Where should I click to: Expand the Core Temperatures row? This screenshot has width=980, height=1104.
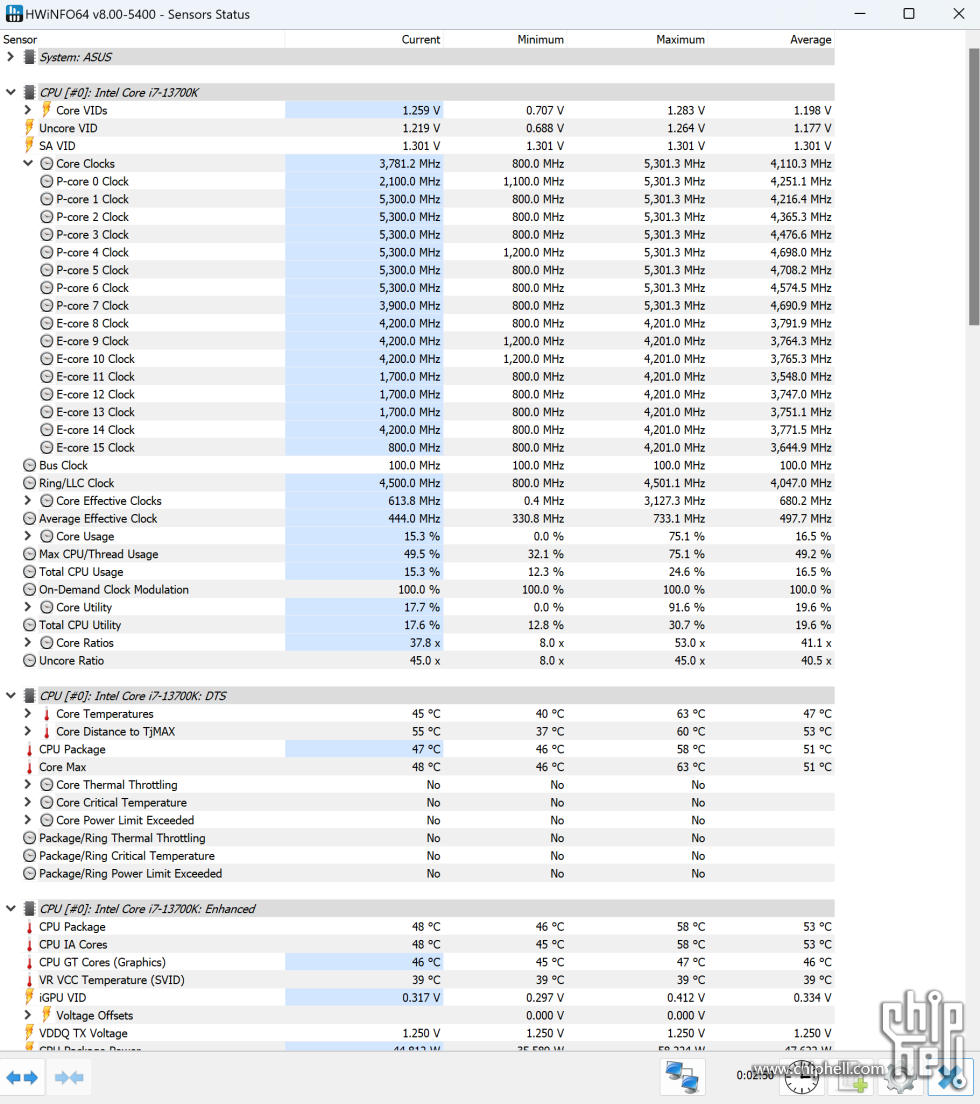[27, 713]
